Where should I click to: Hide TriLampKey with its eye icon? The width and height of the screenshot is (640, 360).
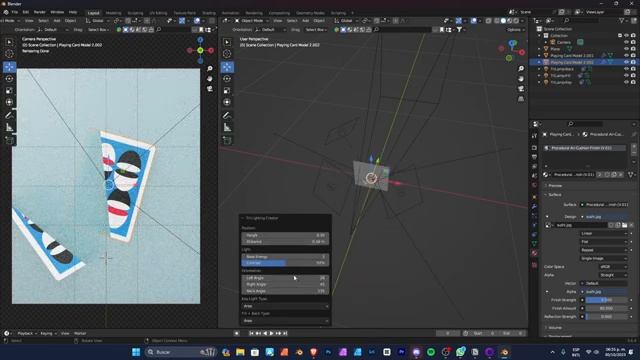(x=626, y=82)
